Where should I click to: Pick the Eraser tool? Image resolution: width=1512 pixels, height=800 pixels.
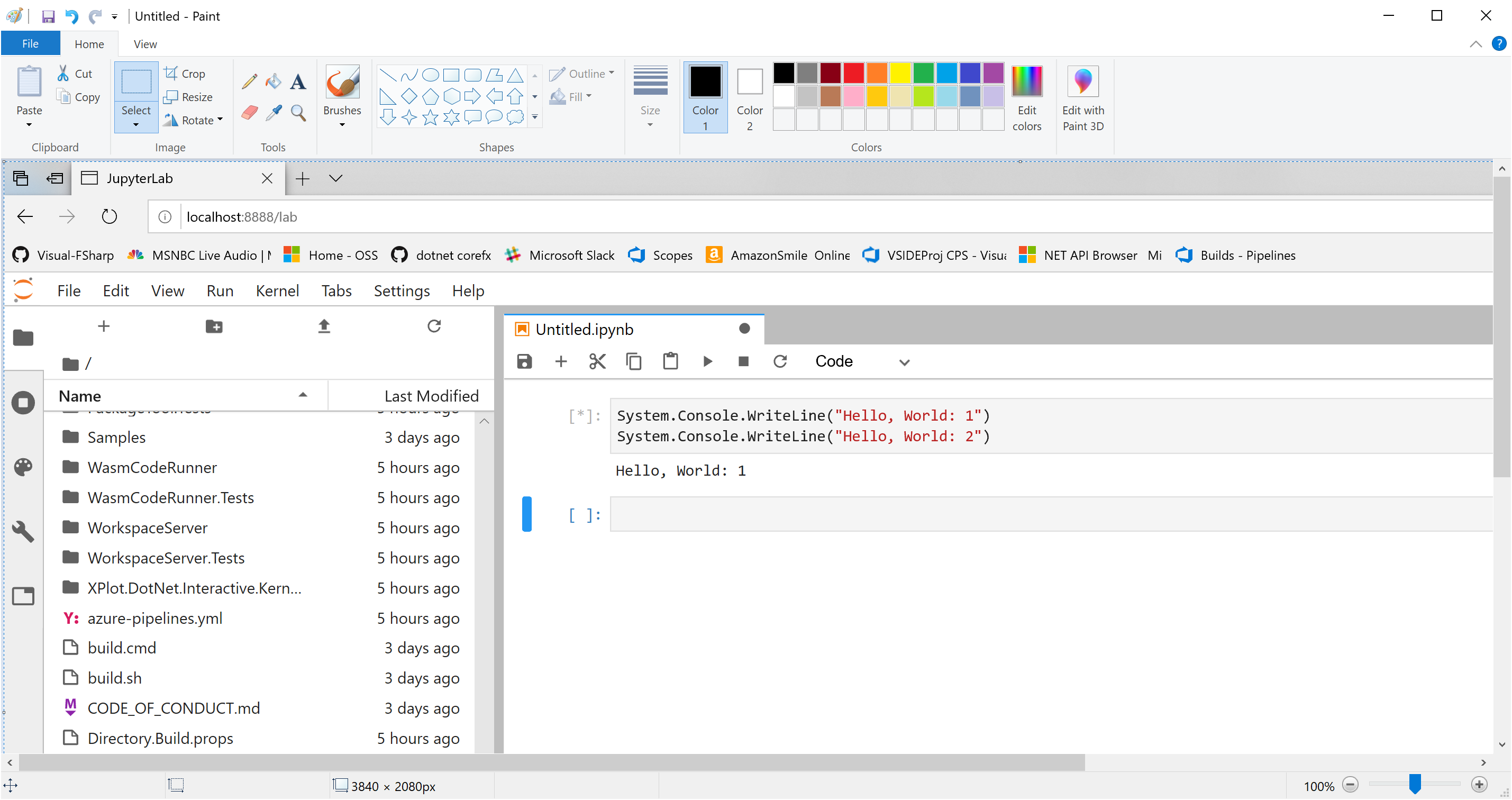tap(248, 112)
